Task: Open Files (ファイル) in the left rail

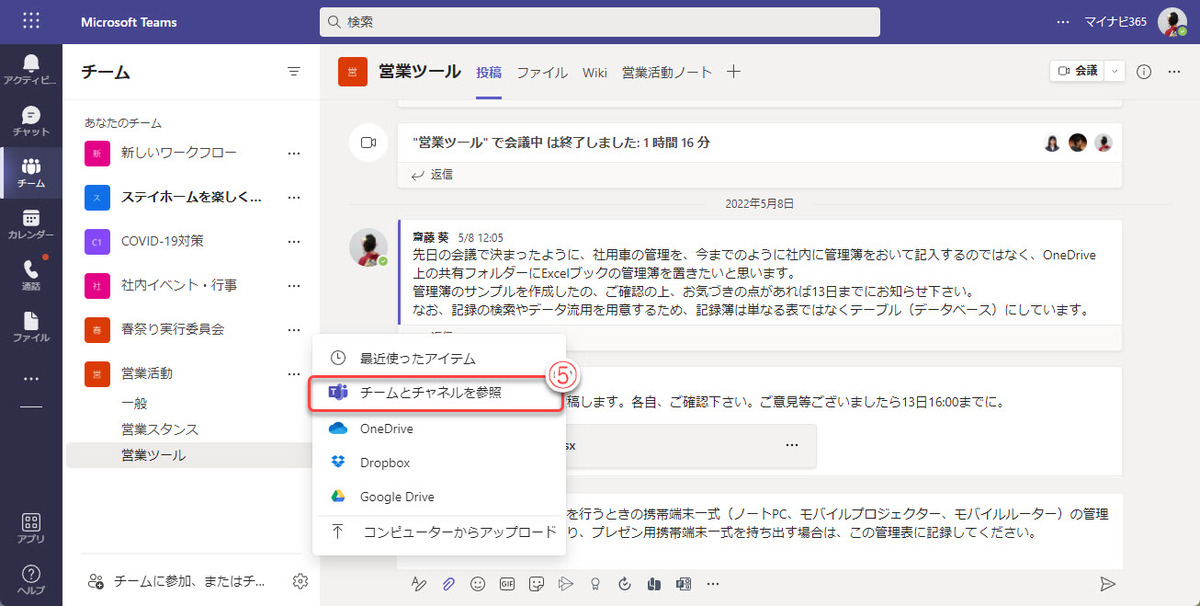Action: 31,326
